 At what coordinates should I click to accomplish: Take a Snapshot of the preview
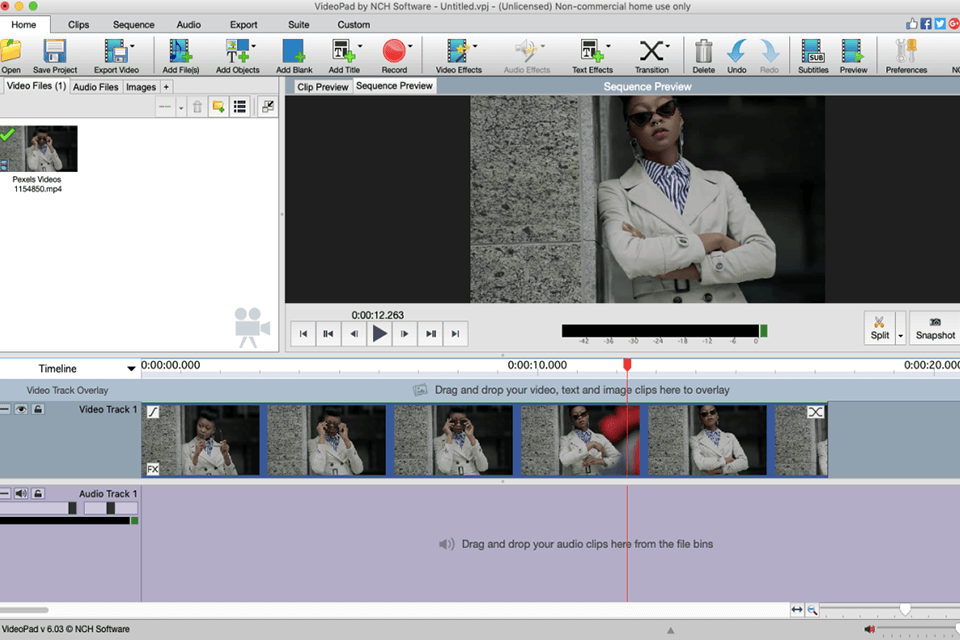pyautogui.click(x=935, y=328)
